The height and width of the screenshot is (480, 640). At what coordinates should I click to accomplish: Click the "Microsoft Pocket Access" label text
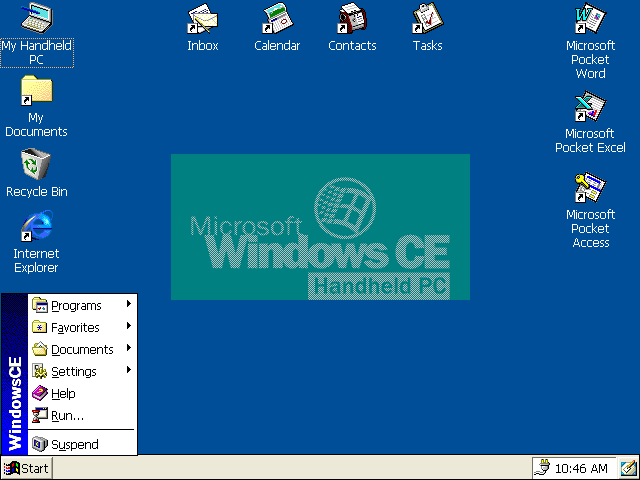click(590, 229)
